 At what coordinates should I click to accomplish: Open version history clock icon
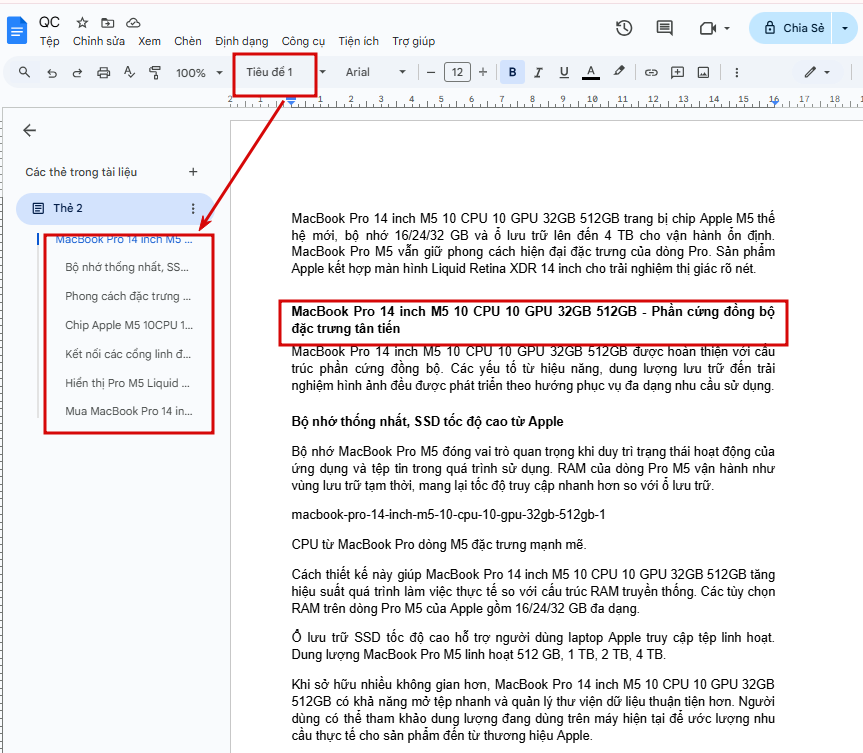(624, 28)
